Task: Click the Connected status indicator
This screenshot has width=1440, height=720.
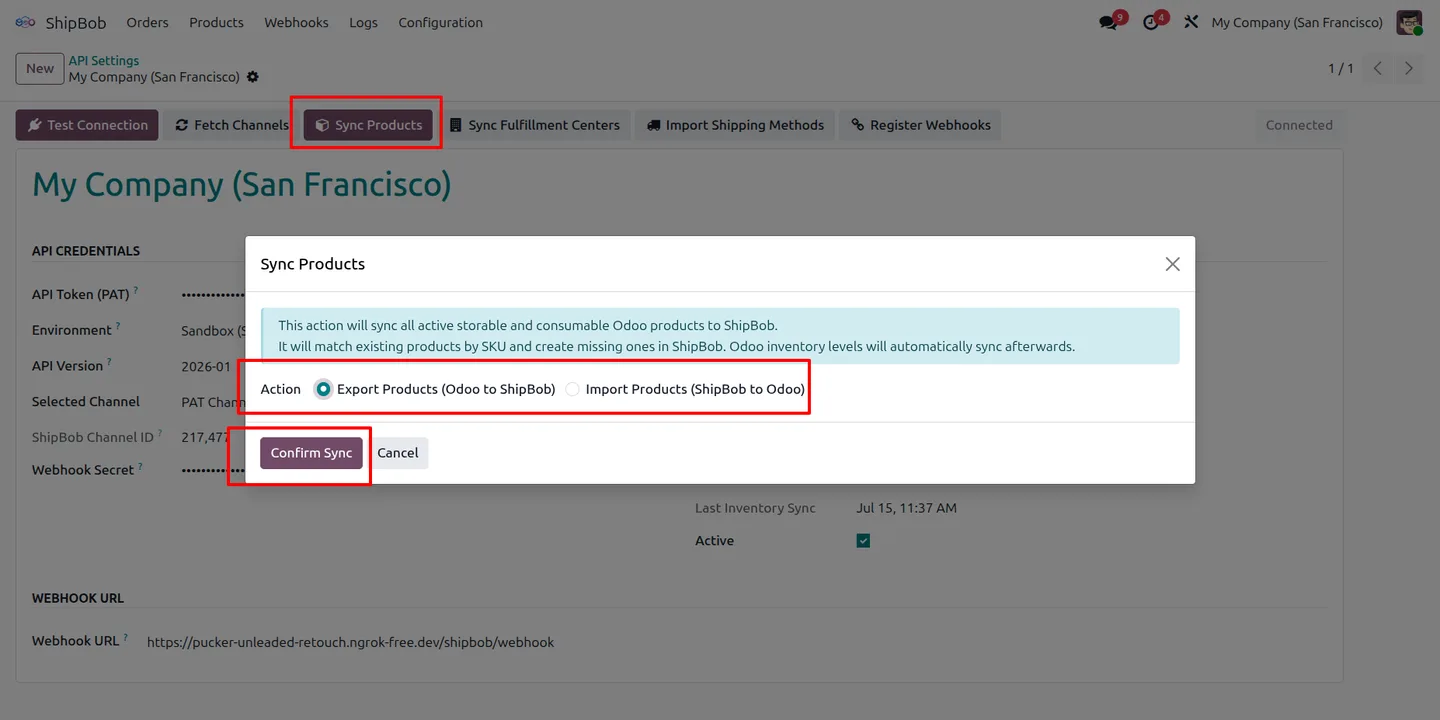Action: click(1299, 125)
